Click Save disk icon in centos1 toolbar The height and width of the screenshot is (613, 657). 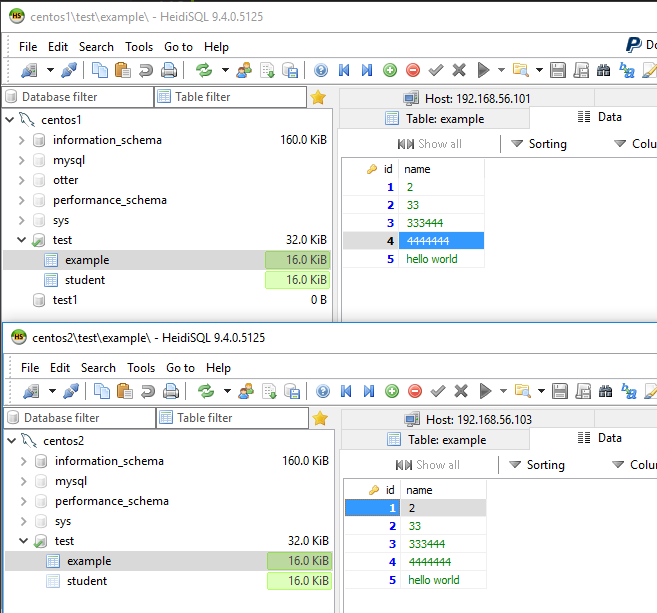[558, 70]
